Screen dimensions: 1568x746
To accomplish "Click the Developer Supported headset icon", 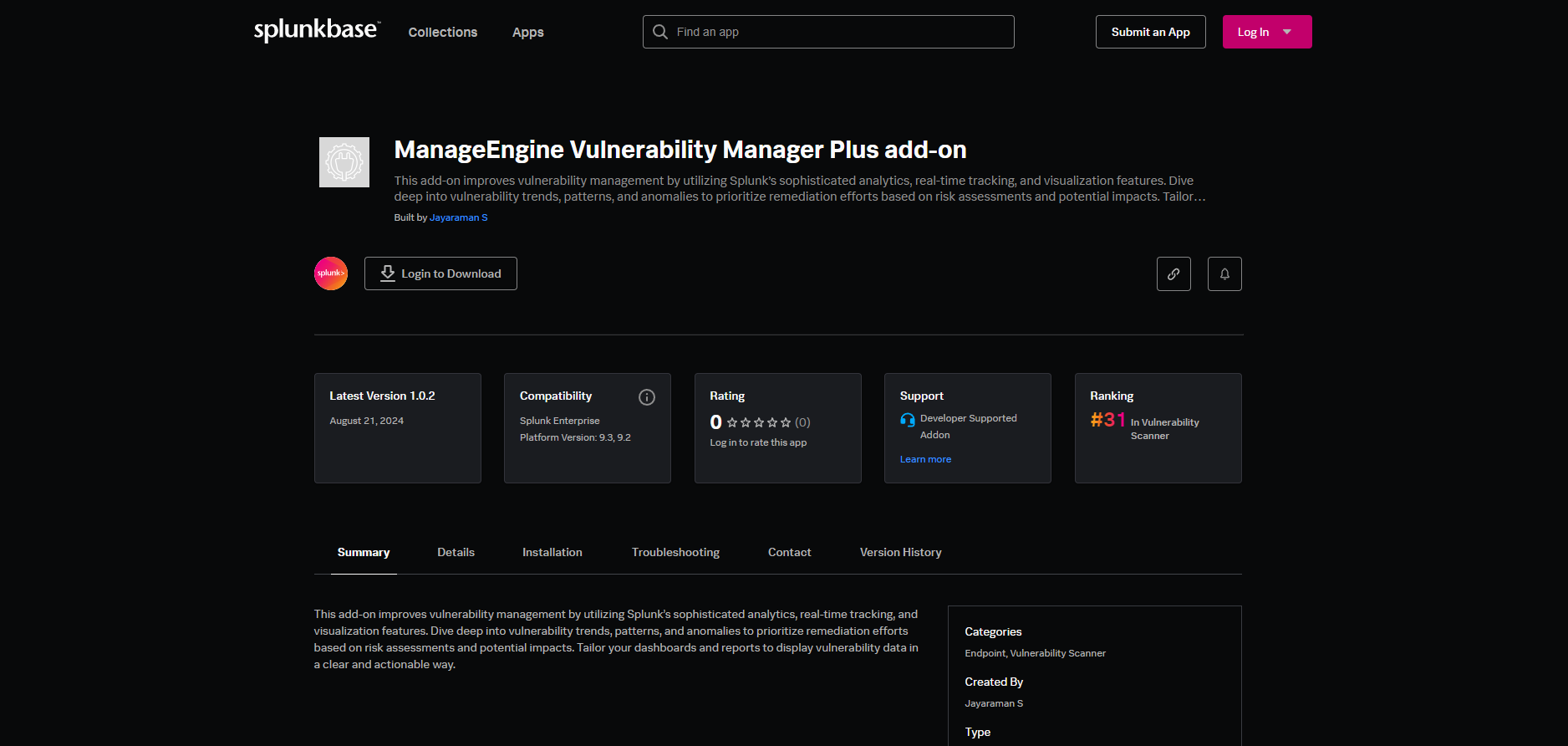I will 908,419.
